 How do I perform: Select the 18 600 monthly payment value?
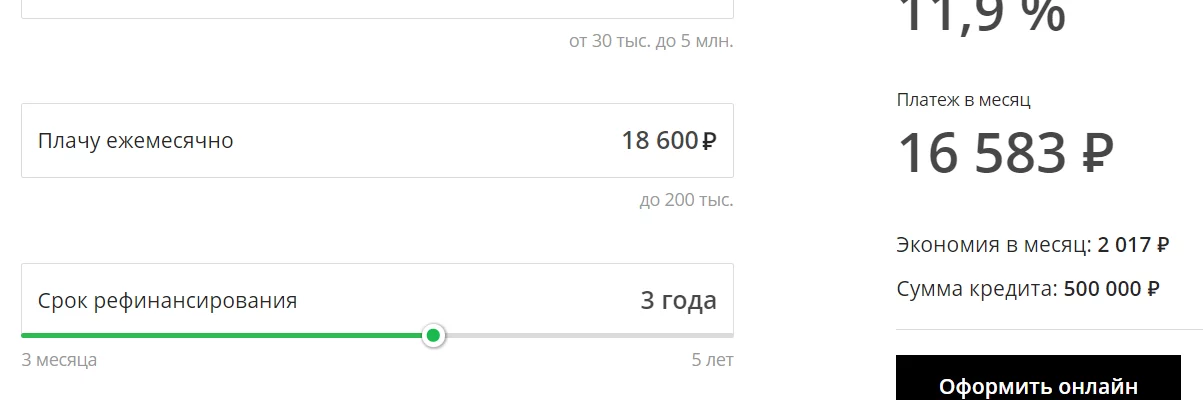659,141
